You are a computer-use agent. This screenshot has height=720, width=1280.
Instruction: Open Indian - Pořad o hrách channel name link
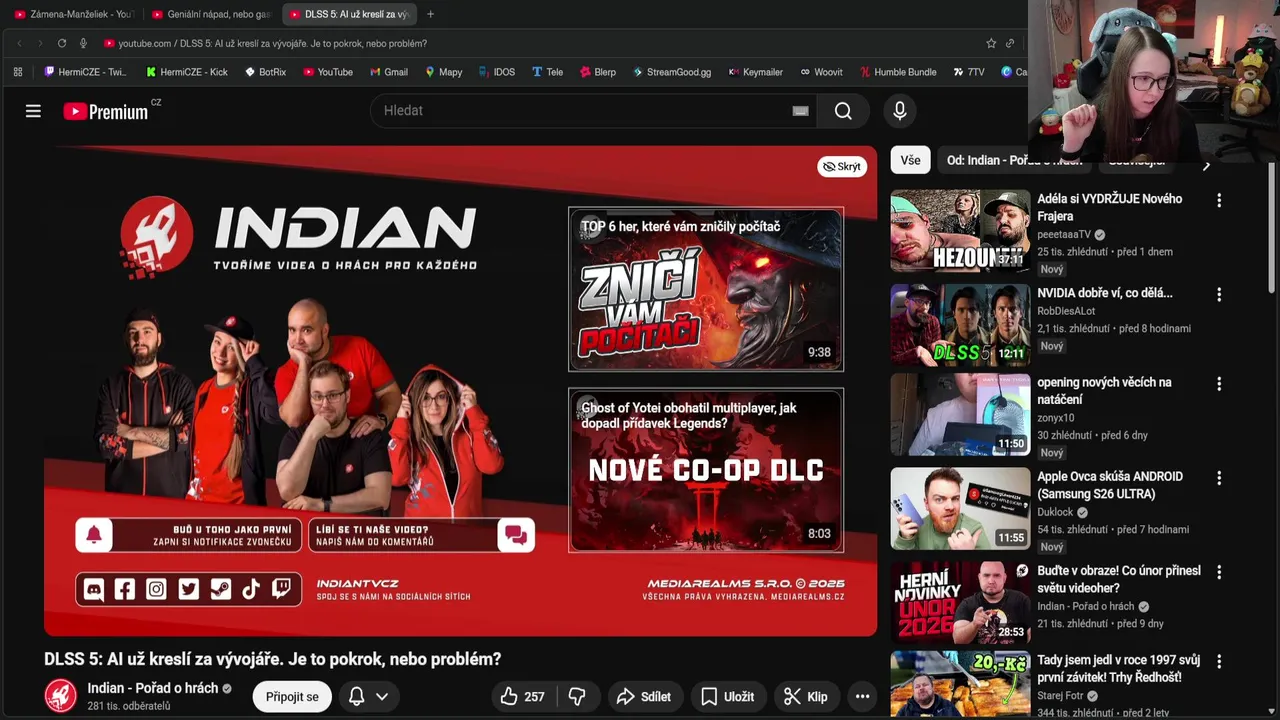point(152,688)
